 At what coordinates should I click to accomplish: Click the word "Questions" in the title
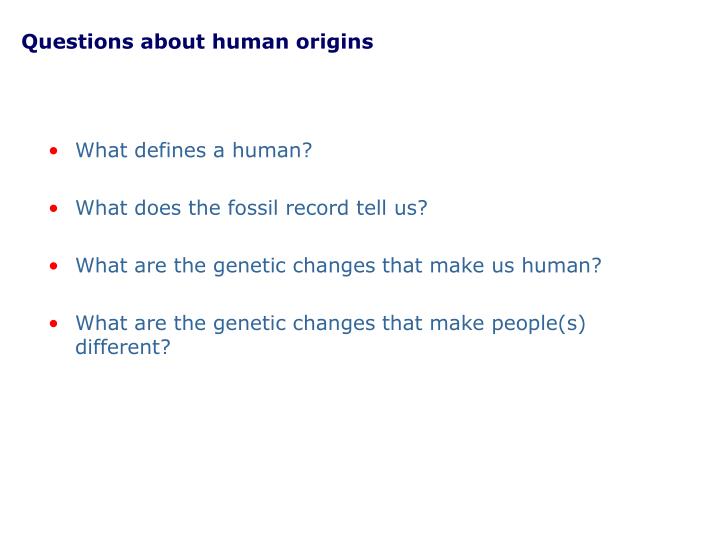(78, 42)
